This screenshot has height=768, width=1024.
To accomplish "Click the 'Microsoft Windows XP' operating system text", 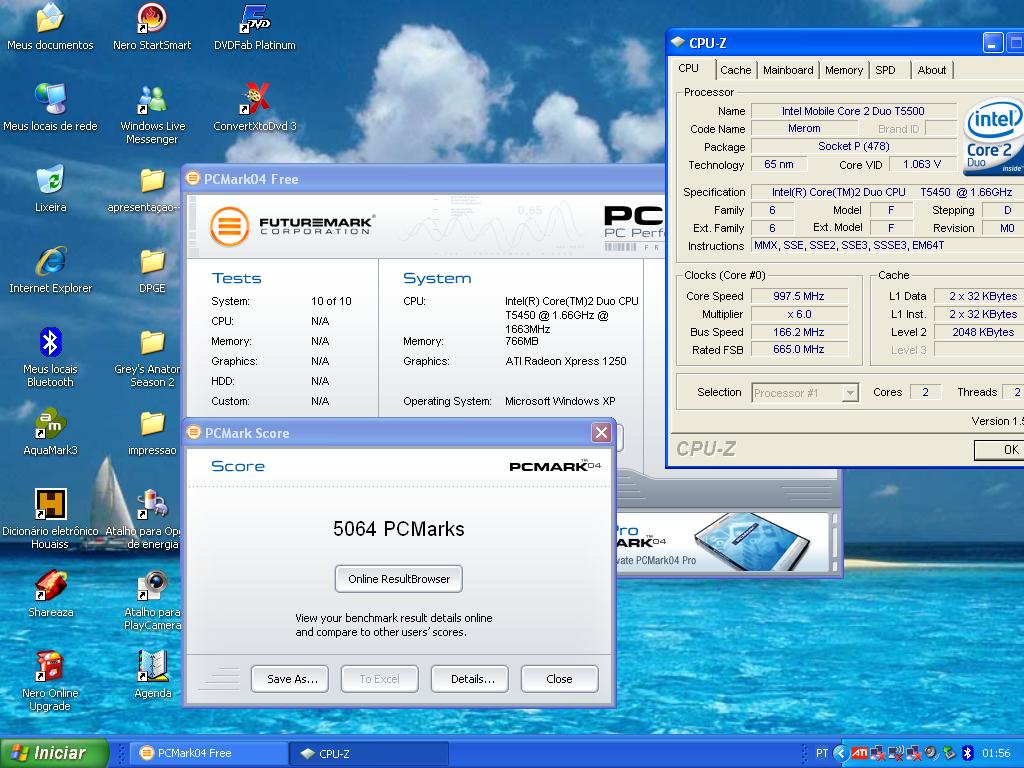I will tap(560, 401).
